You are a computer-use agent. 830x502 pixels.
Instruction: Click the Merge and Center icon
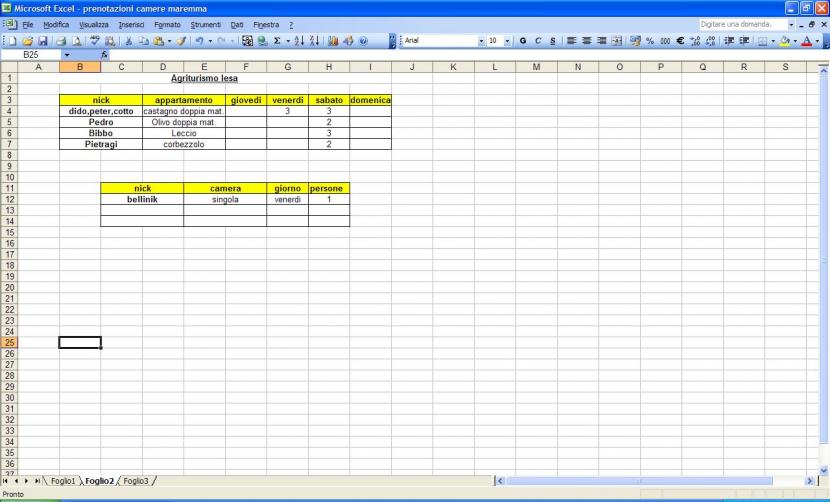(x=617, y=41)
